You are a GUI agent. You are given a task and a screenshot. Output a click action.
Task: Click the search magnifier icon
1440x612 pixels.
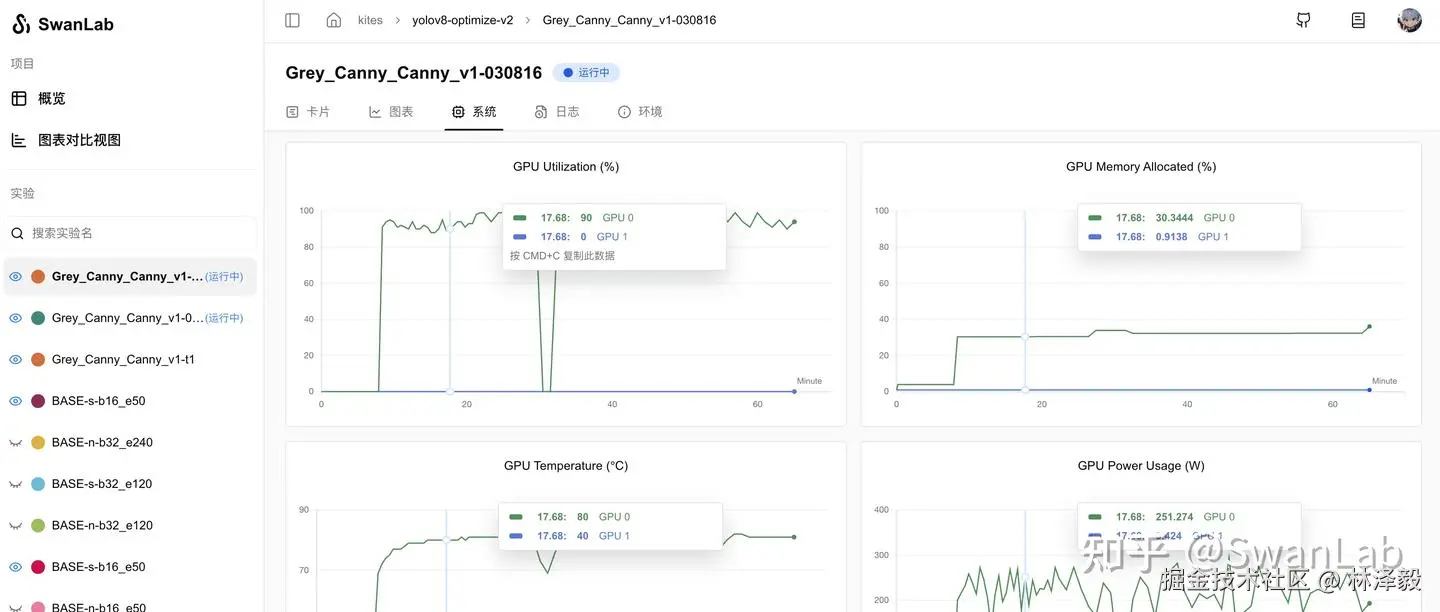[18, 233]
